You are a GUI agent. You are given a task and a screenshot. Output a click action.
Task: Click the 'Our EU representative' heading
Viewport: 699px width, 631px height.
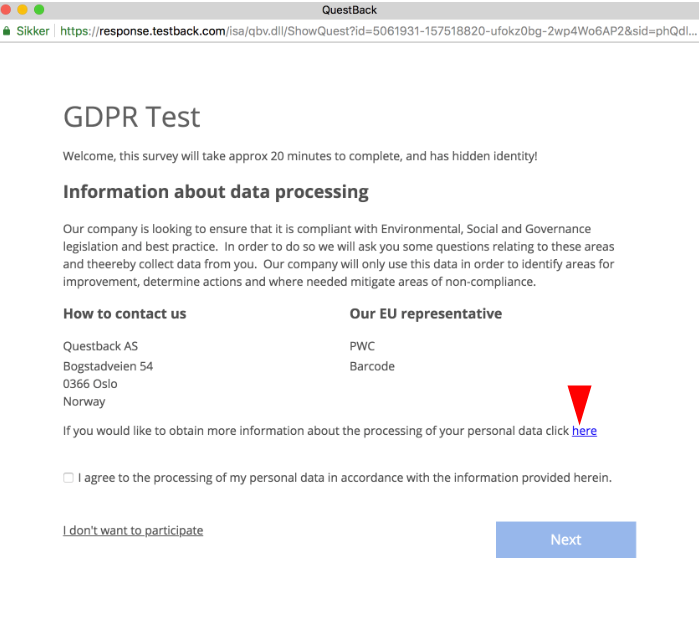coord(426,313)
